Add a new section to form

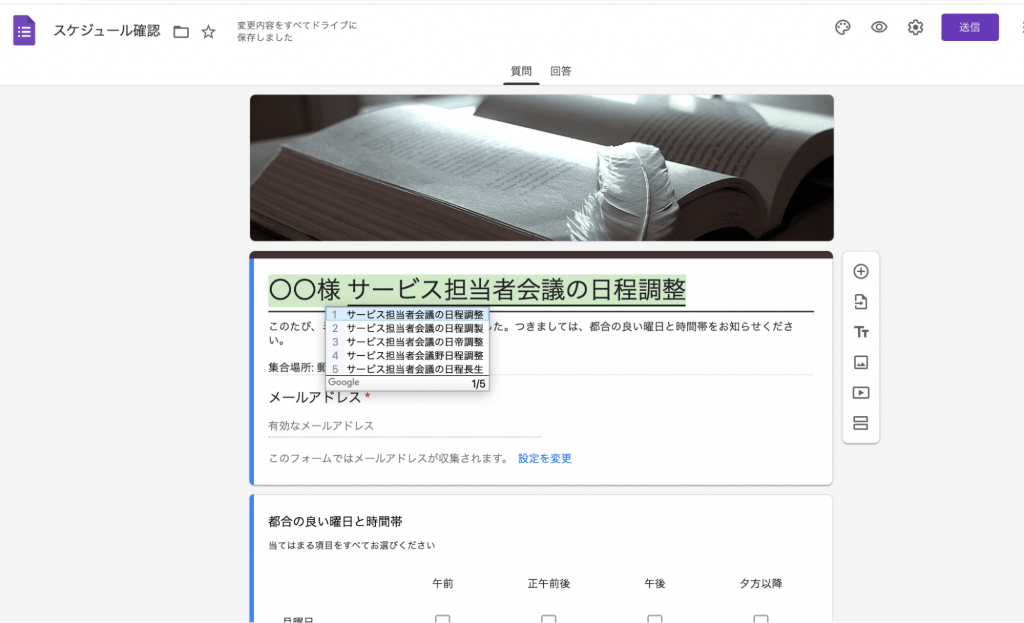[x=860, y=423]
